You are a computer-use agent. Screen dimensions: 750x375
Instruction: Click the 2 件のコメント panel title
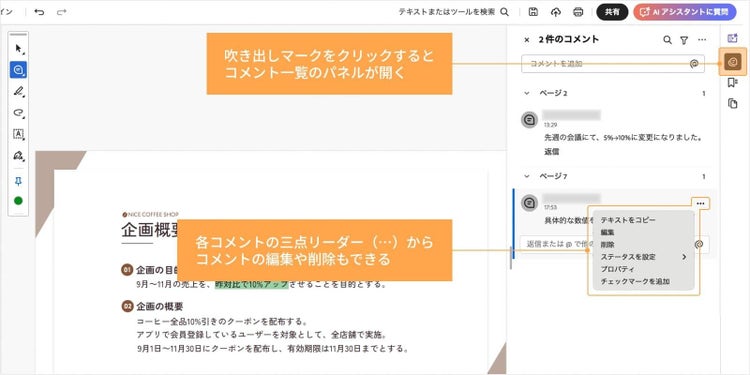click(x=569, y=40)
